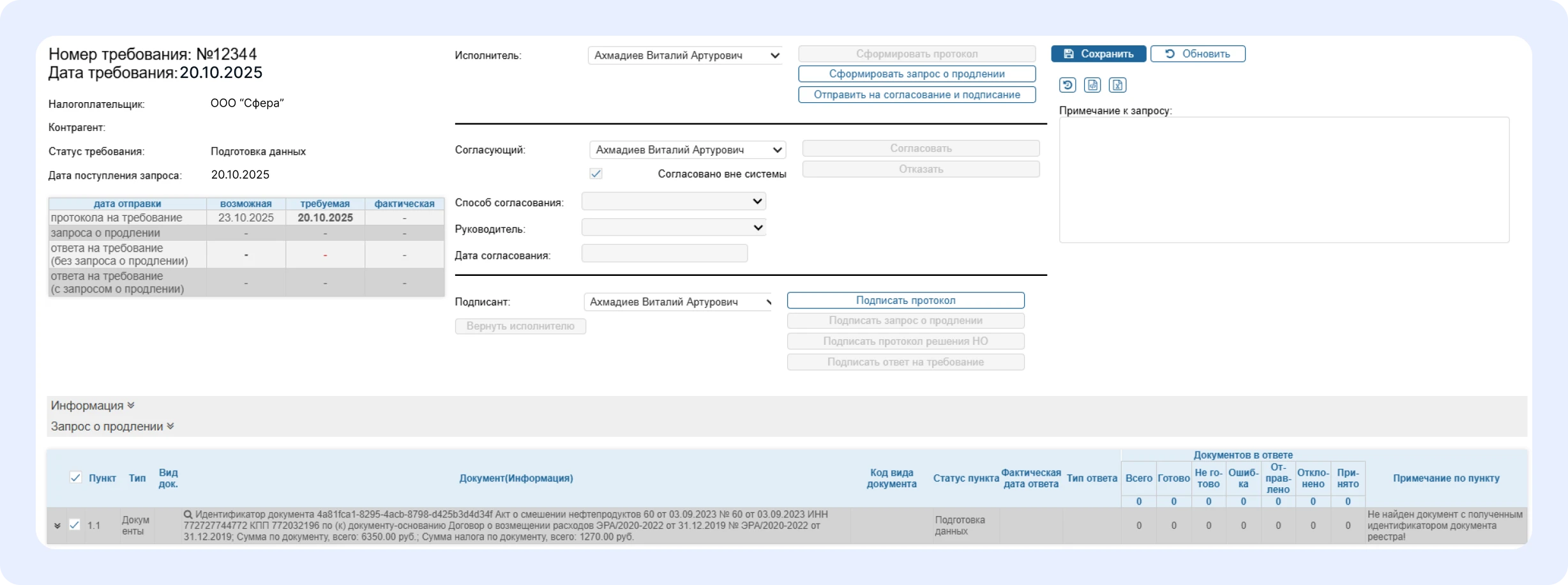Click the document export icon beside history icon
Screen dimensions: 1568x585
coord(1092,85)
